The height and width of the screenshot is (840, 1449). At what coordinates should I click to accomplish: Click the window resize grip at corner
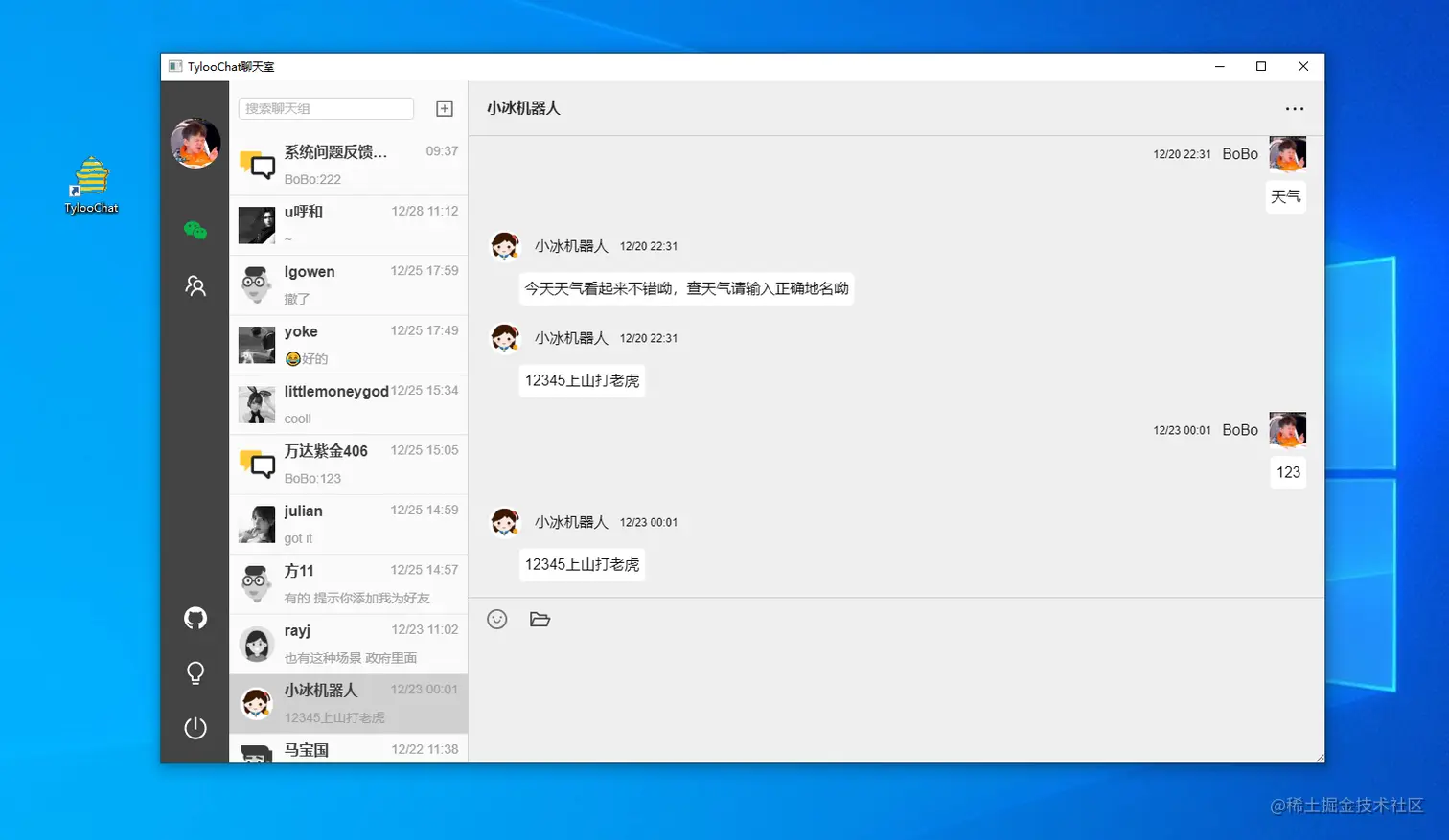click(1319, 758)
